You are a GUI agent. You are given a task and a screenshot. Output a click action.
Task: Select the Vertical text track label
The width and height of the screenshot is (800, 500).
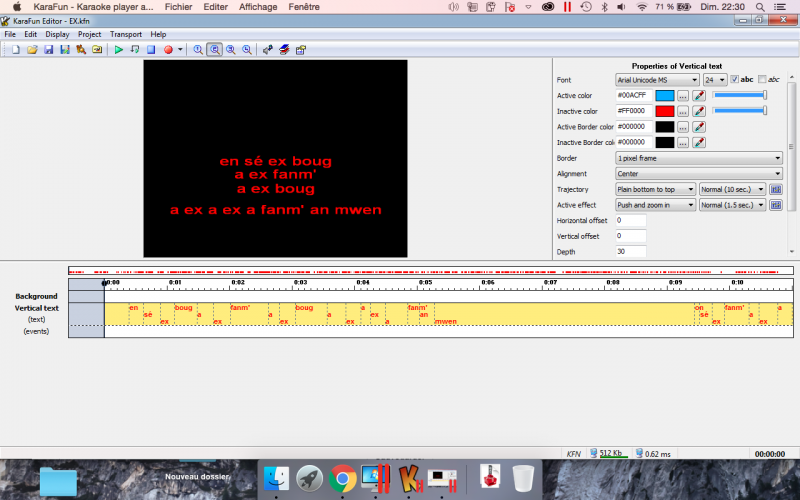36,308
